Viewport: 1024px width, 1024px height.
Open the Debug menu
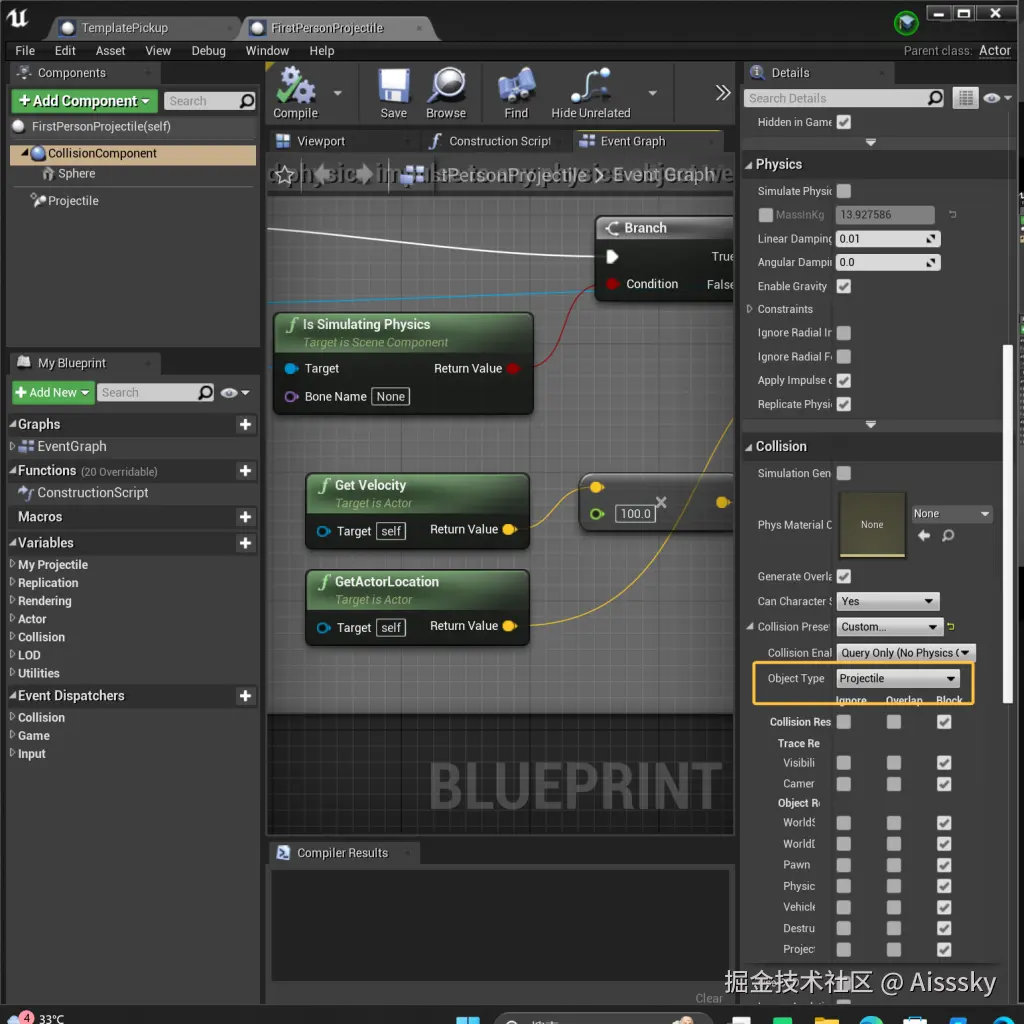(208, 50)
